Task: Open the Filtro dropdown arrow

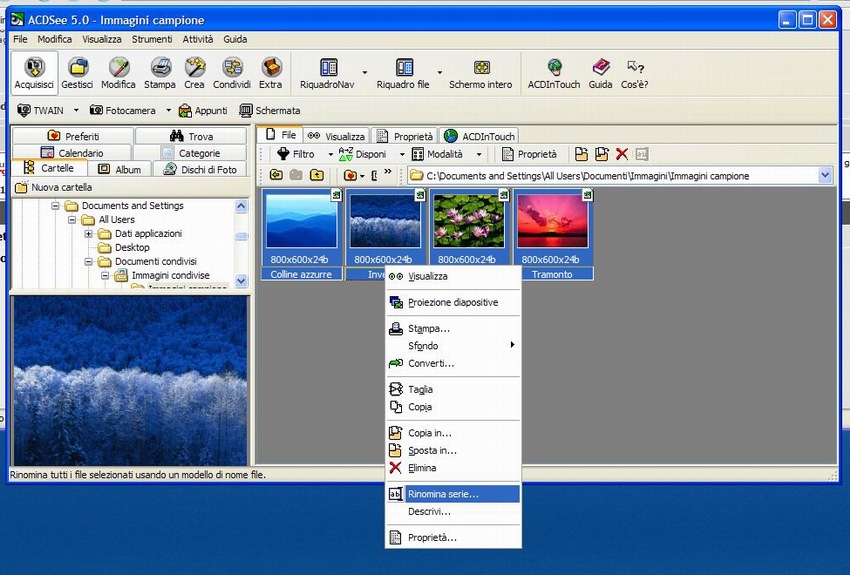Action: [x=331, y=154]
